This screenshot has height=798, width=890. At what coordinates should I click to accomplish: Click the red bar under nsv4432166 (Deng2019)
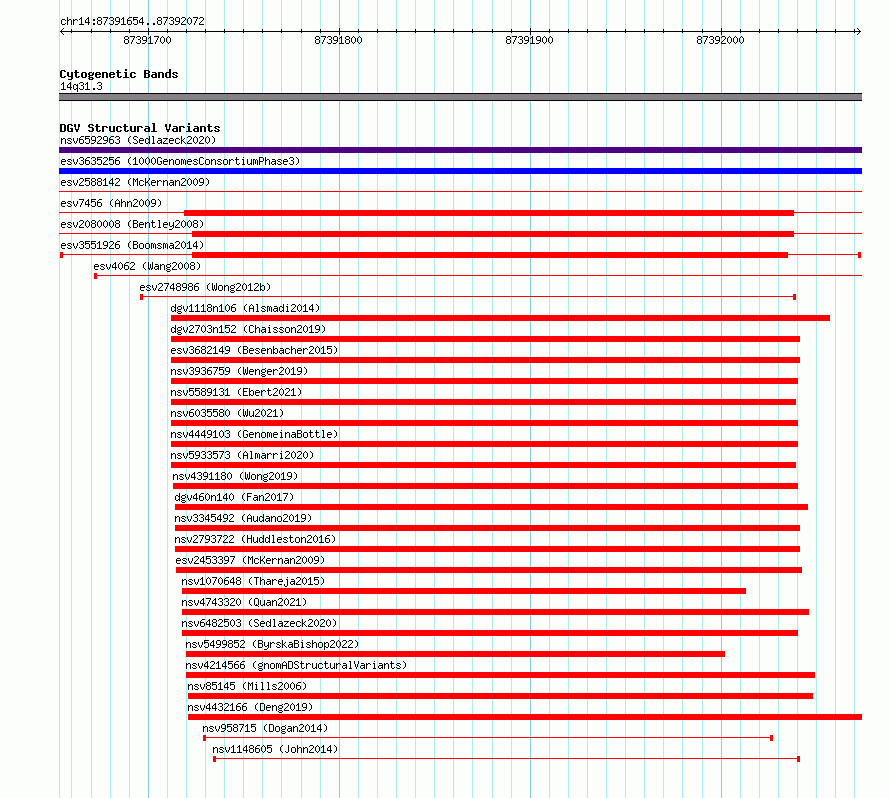(x=525, y=717)
